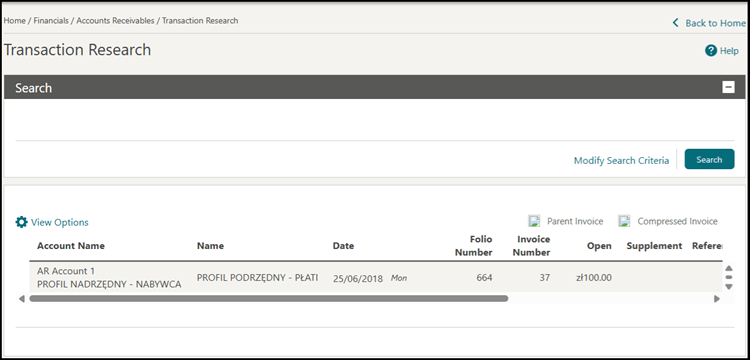Screen dimensions: 750x360
Task: Click the PROFIL PODRZĘDNY - PŁATI name cell
Action: (x=257, y=277)
